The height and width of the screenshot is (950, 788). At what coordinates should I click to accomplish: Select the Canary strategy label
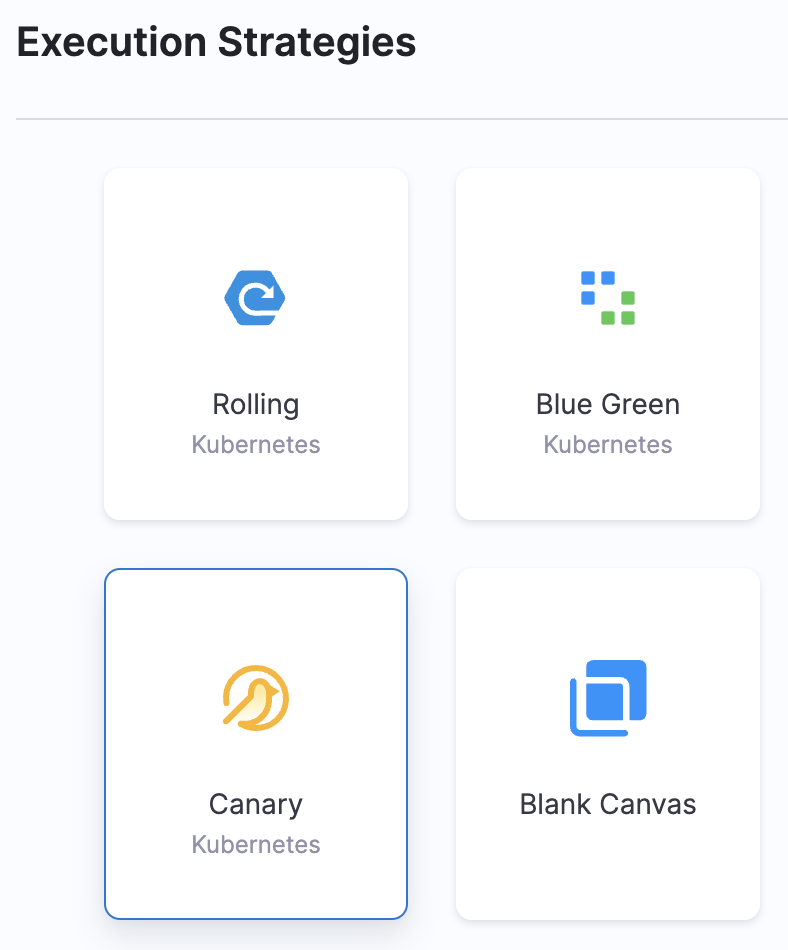[x=256, y=805]
